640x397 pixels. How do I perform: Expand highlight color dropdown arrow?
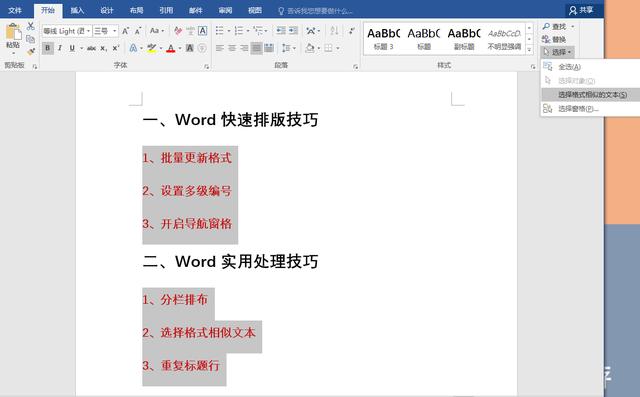click(160, 48)
